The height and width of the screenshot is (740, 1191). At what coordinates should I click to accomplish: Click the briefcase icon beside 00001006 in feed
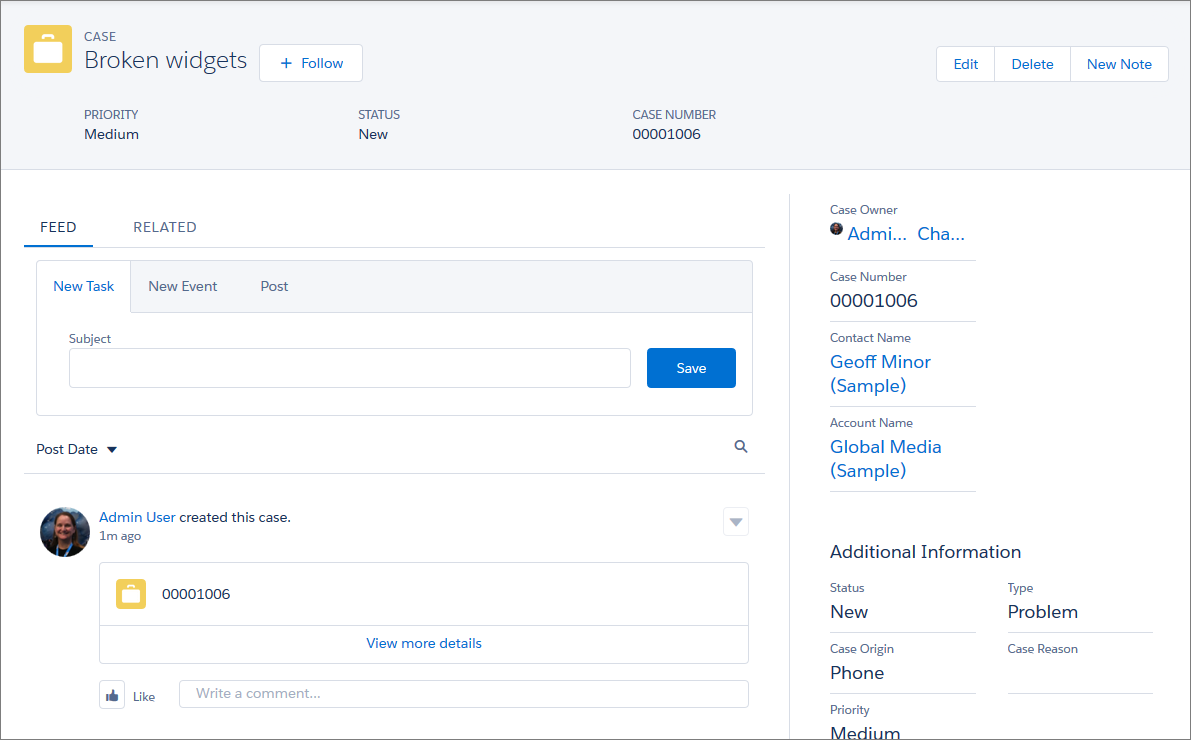(131, 594)
